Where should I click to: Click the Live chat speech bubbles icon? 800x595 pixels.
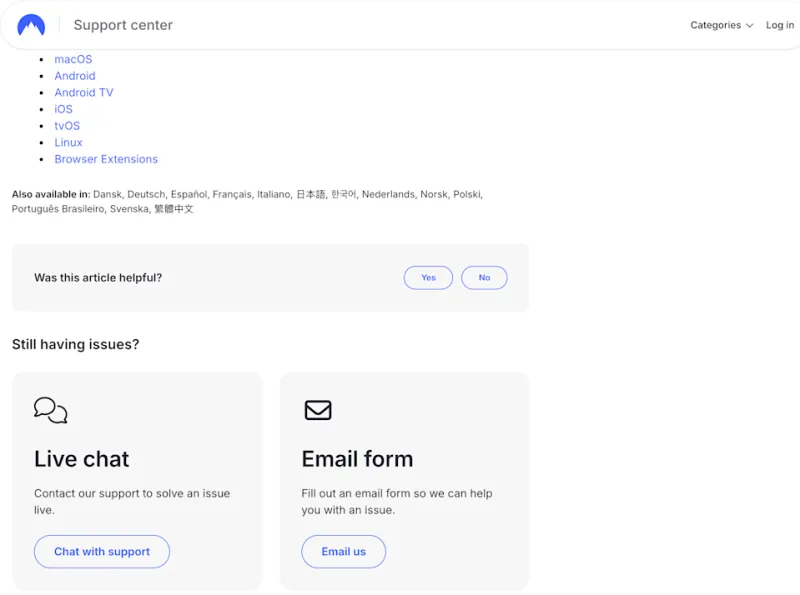pyautogui.click(x=51, y=410)
